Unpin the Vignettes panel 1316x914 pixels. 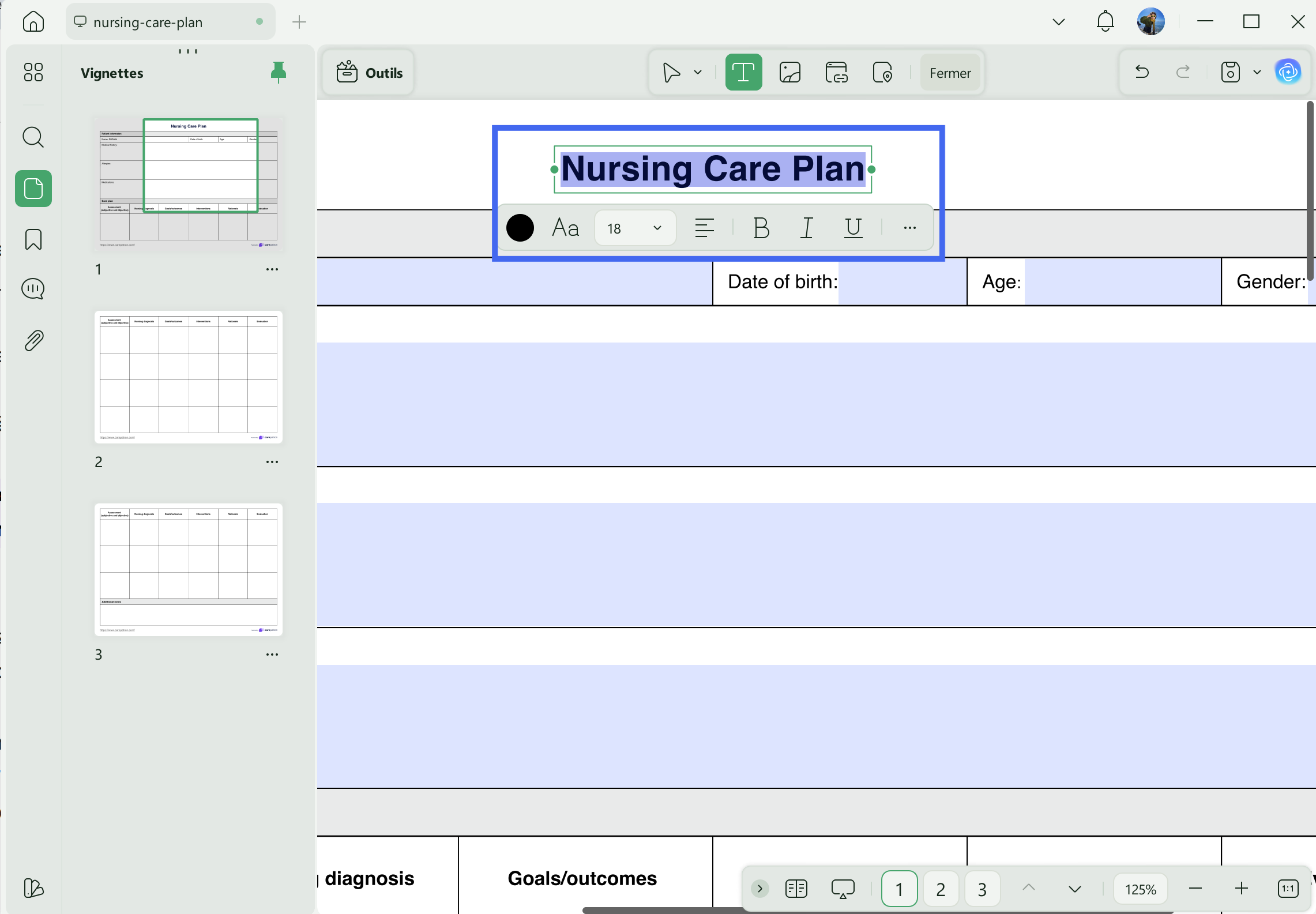(x=279, y=72)
